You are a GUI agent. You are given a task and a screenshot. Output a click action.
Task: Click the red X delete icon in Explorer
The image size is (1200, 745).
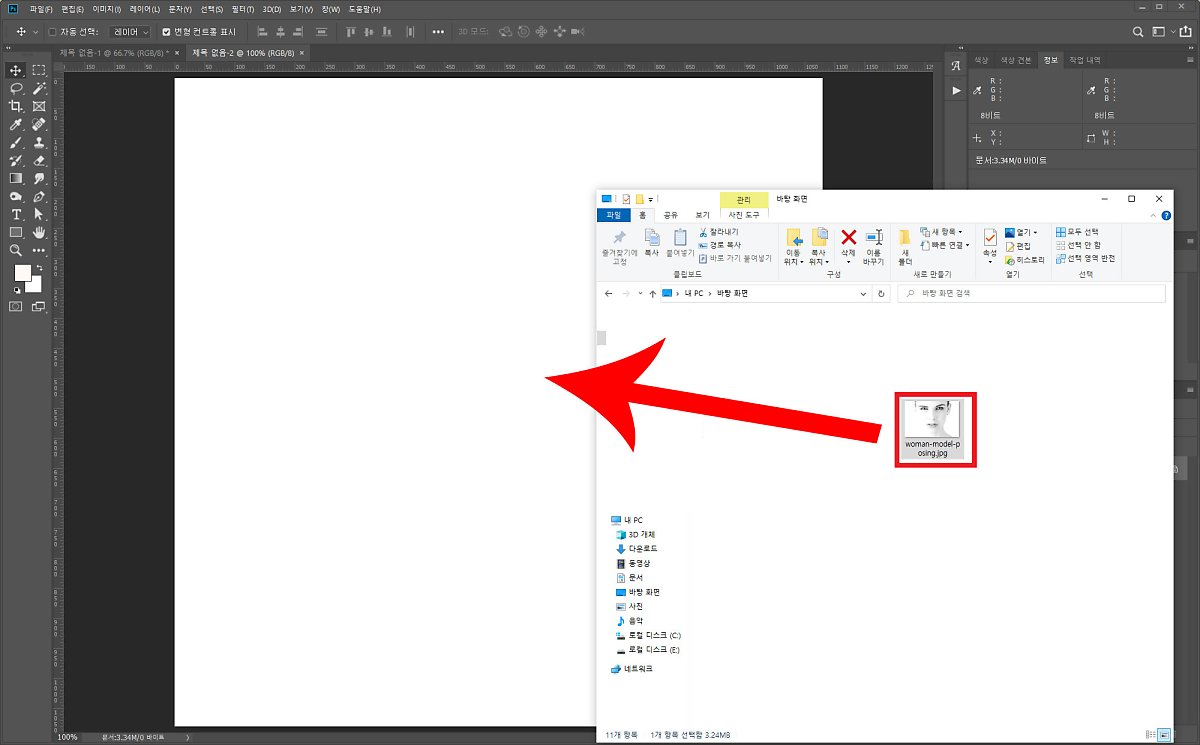(848, 237)
